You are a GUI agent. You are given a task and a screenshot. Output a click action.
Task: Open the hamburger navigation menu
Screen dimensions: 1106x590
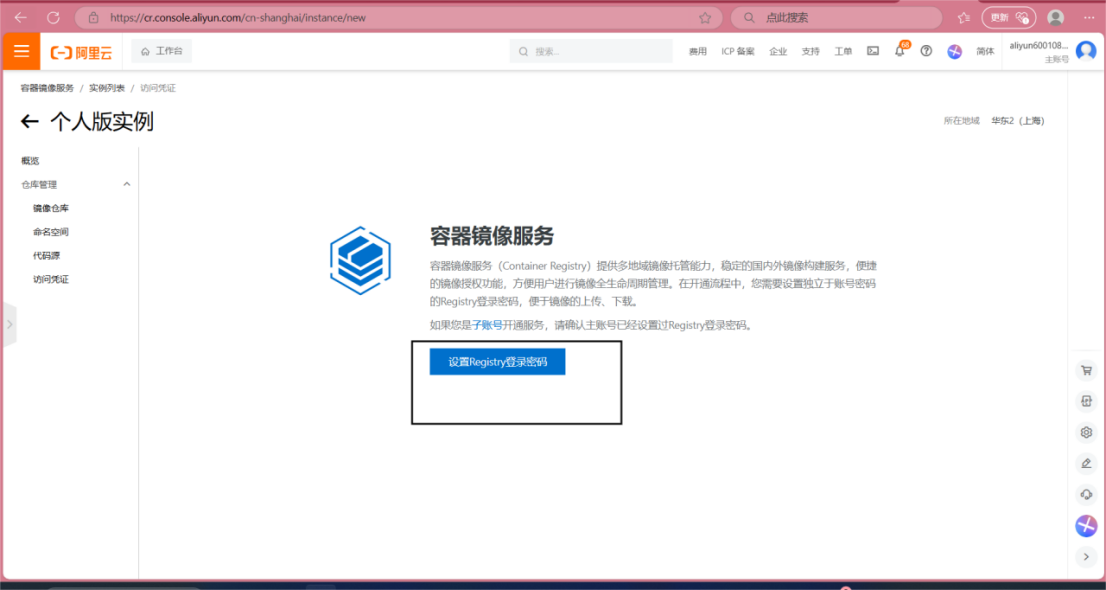(21, 51)
